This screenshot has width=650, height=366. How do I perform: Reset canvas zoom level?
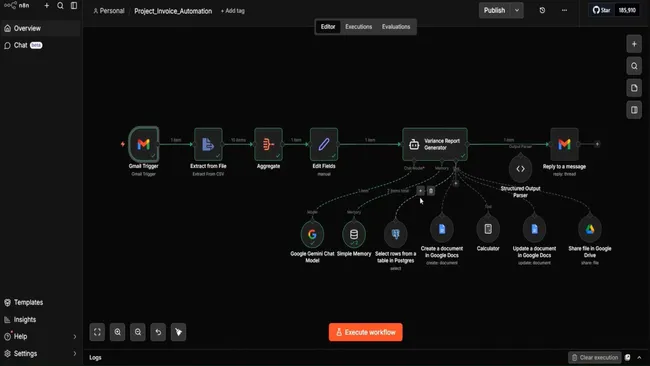pos(158,332)
